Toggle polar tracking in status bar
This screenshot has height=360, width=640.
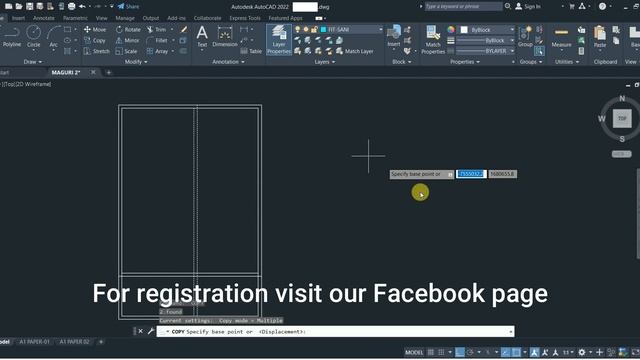tap(470, 352)
